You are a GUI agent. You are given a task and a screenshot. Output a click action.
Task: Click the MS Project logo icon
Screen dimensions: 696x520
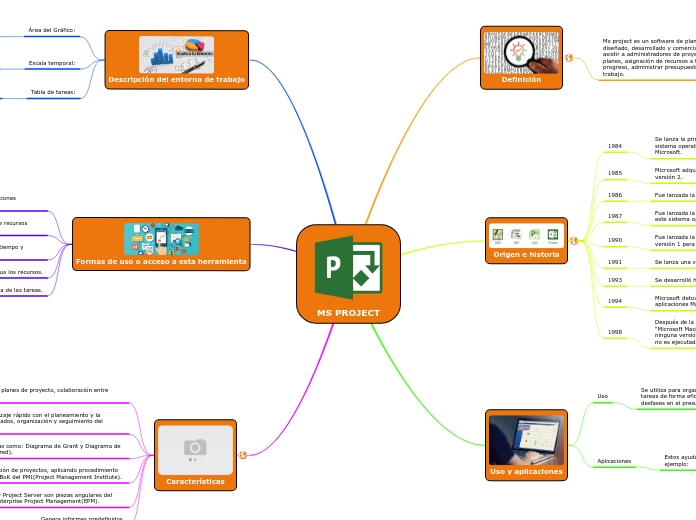[x=348, y=268]
